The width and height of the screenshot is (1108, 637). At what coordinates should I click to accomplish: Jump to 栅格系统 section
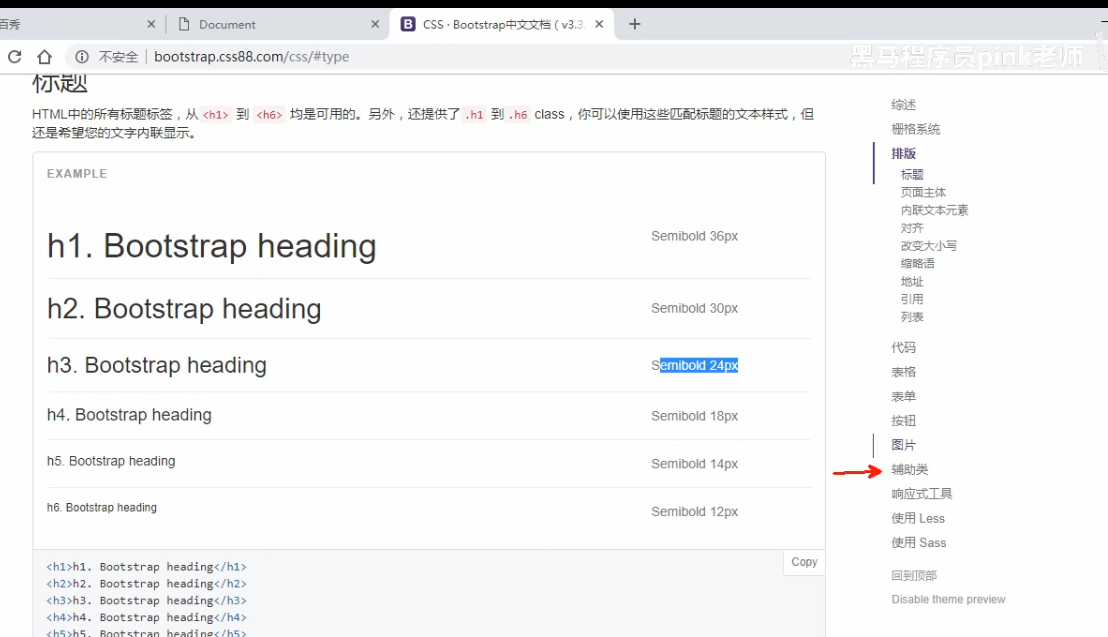(x=916, y=129)
